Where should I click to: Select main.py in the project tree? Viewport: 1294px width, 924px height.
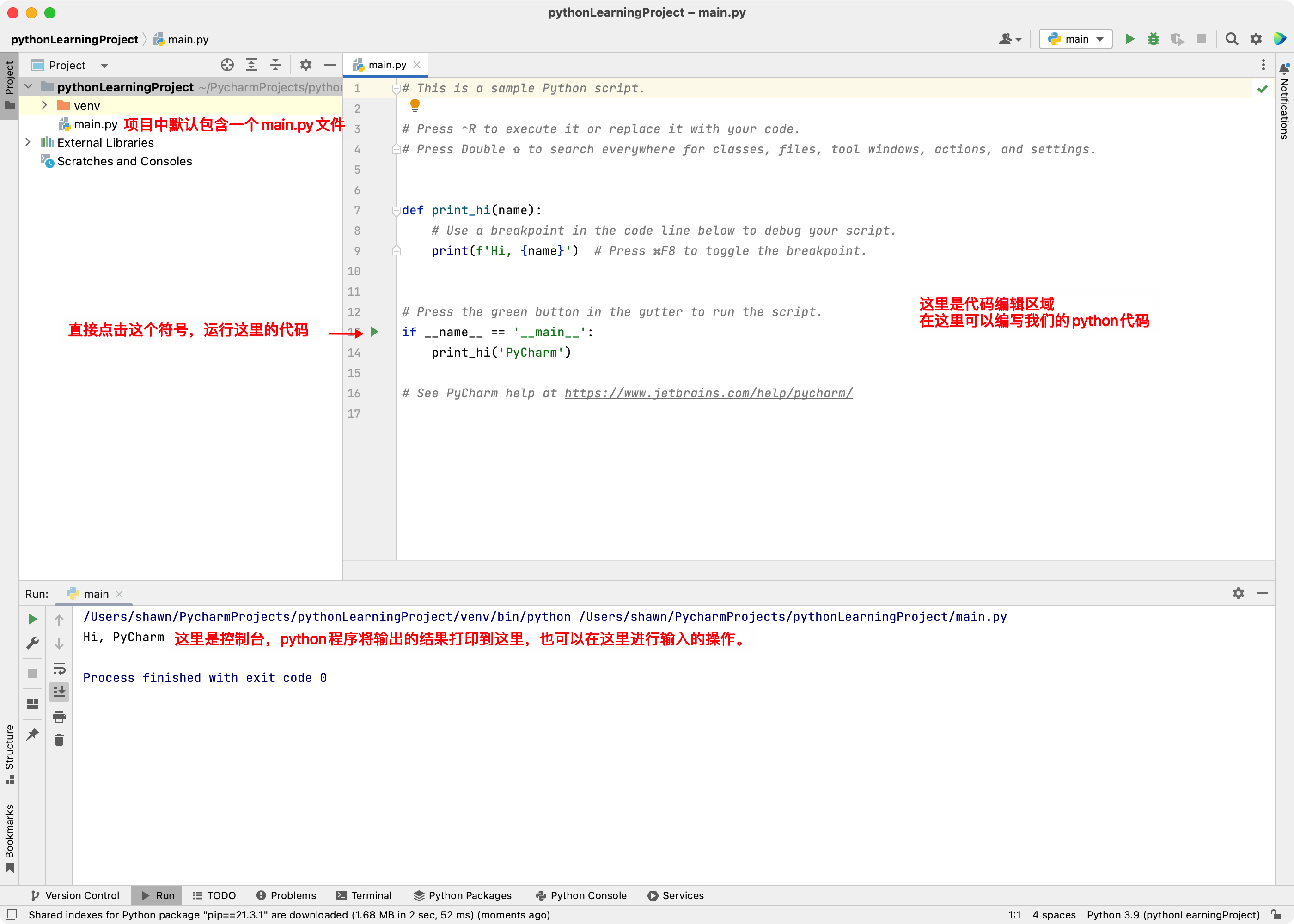point(95,124)
